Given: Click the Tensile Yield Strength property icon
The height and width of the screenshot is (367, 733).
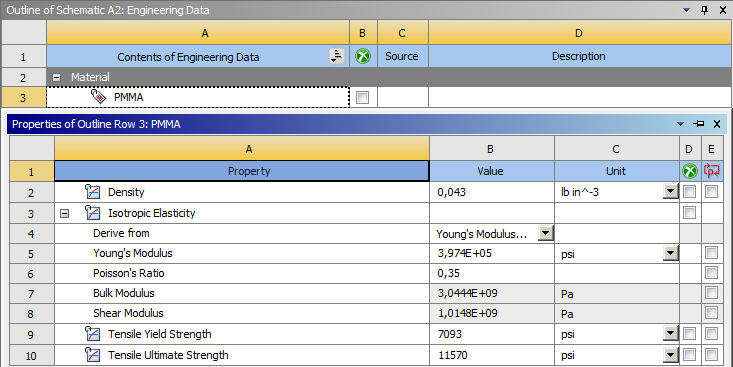Looking at the screenshot, I should tap(93, 334).
